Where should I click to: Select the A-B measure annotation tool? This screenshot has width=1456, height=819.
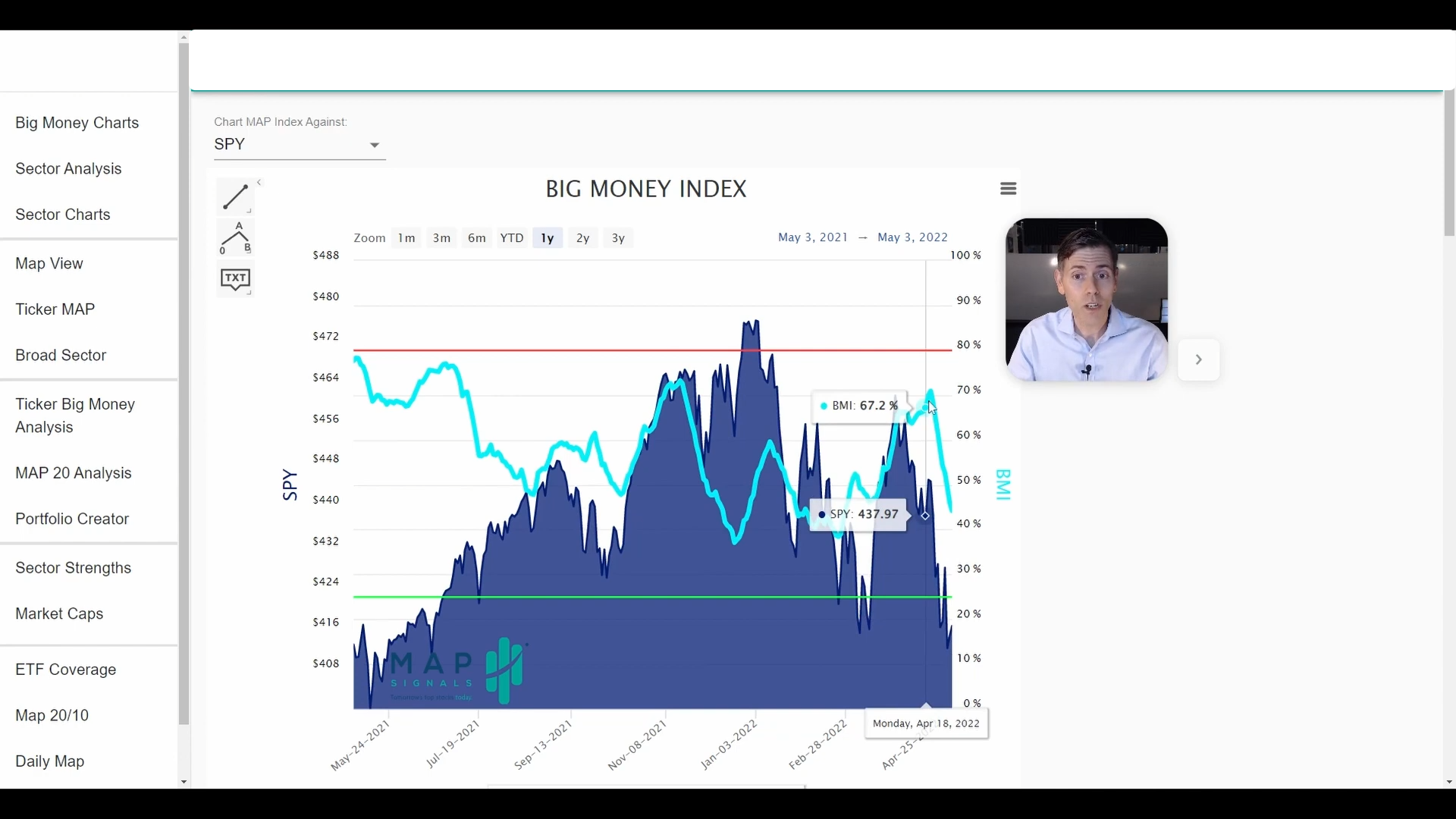235,238
